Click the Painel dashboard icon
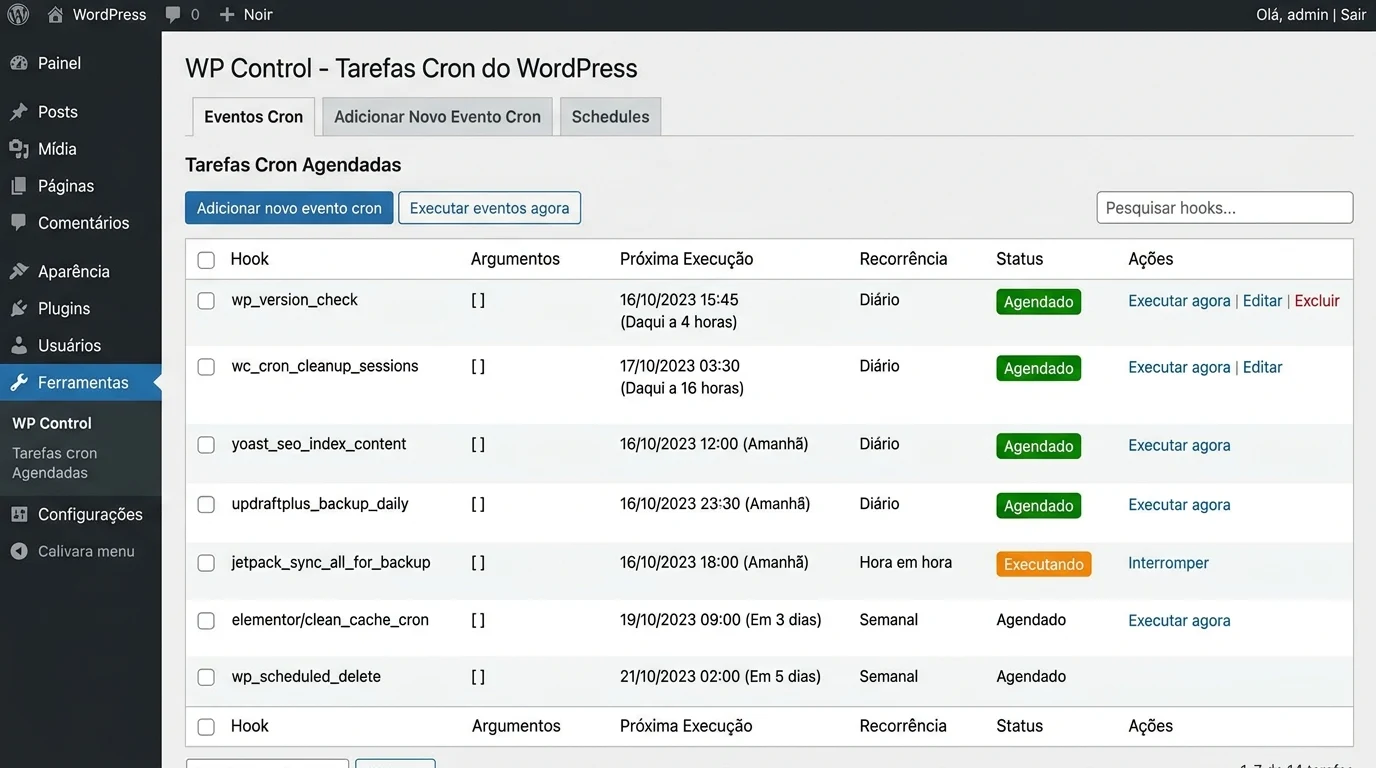 point(19,63)
